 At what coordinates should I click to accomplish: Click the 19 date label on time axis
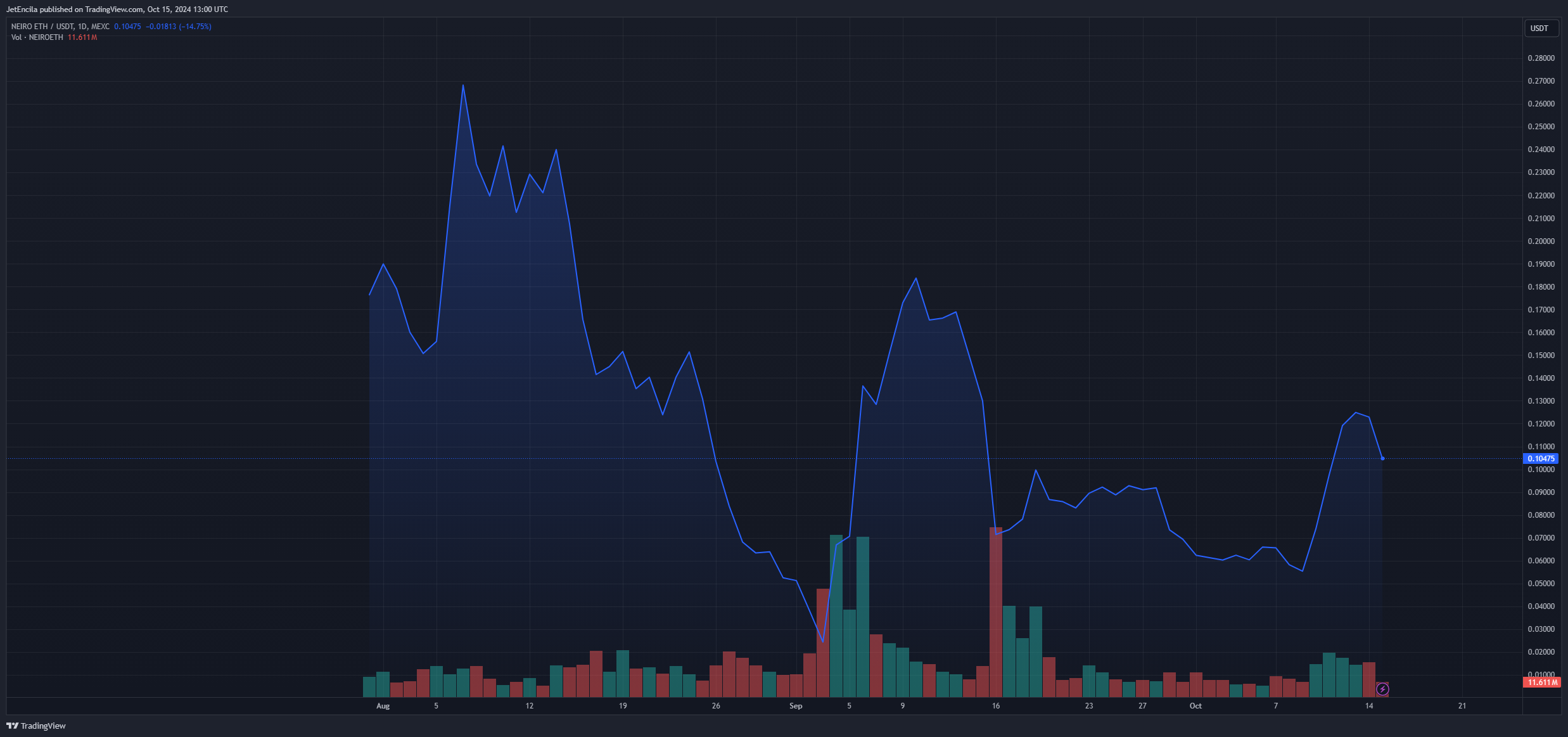coord(623,706)
